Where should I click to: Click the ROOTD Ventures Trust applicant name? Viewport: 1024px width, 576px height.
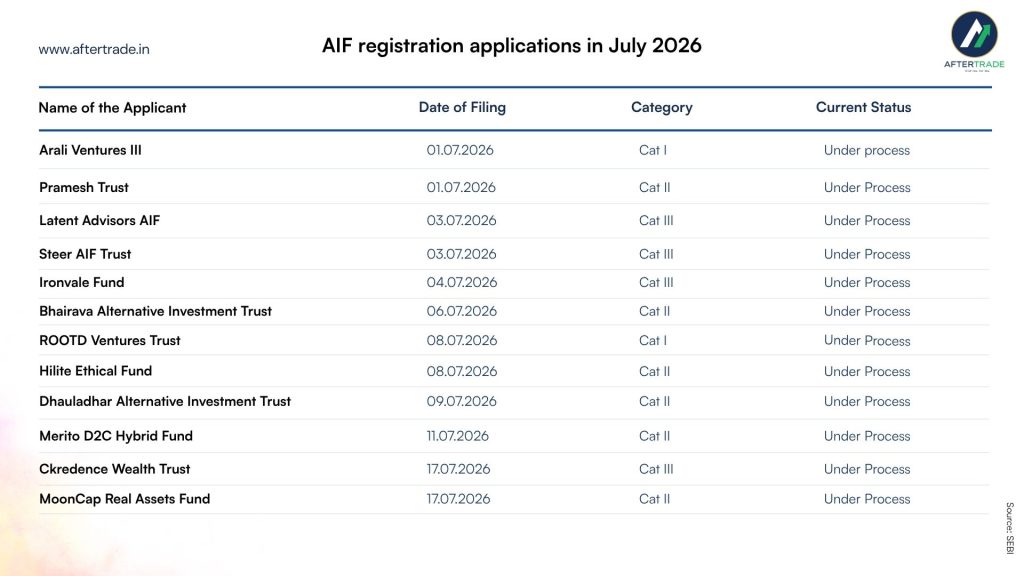[x=110, y=340]
